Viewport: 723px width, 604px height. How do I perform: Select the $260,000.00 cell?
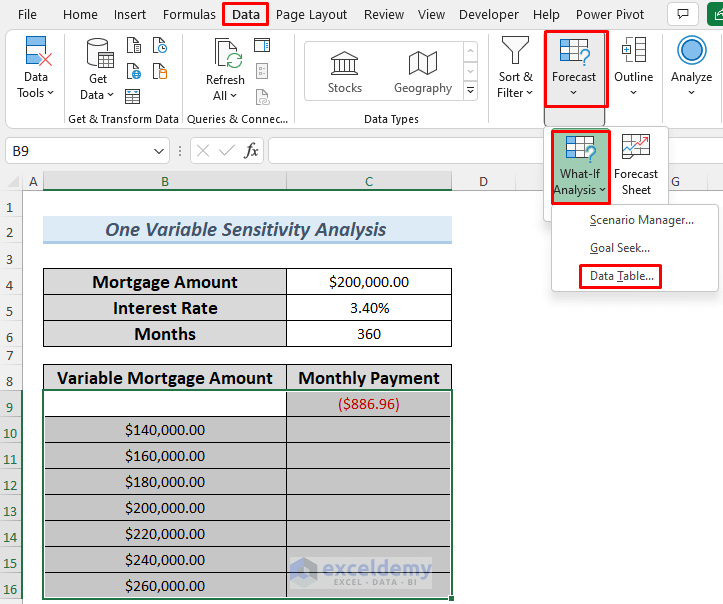(165, 586)
